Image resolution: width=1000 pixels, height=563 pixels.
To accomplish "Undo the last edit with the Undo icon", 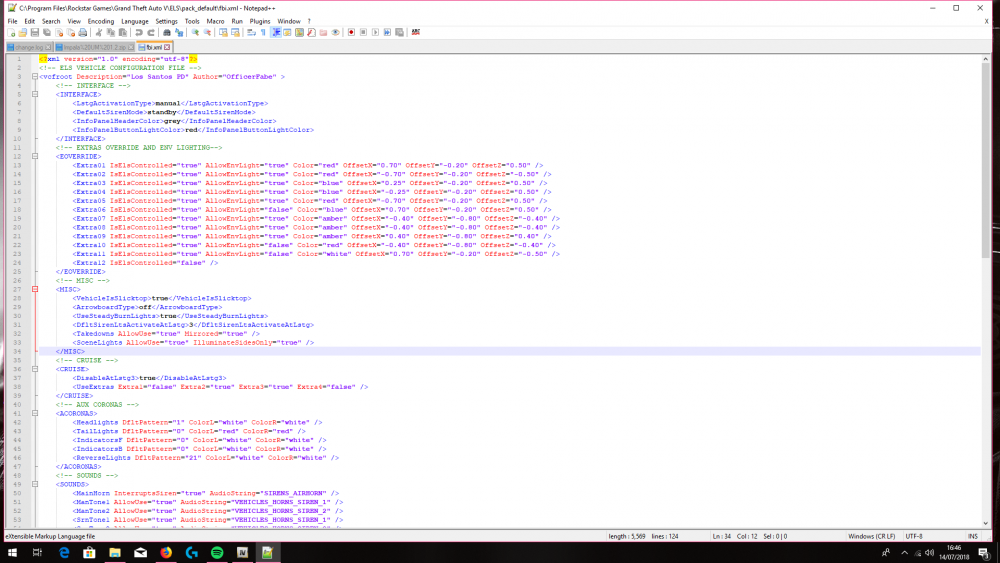I will pos(139,33).
